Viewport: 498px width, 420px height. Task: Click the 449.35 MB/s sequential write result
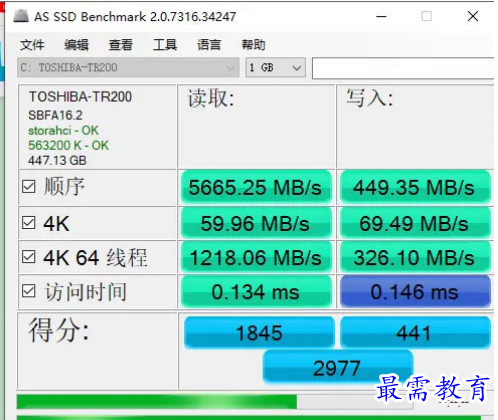click(415, 187)
